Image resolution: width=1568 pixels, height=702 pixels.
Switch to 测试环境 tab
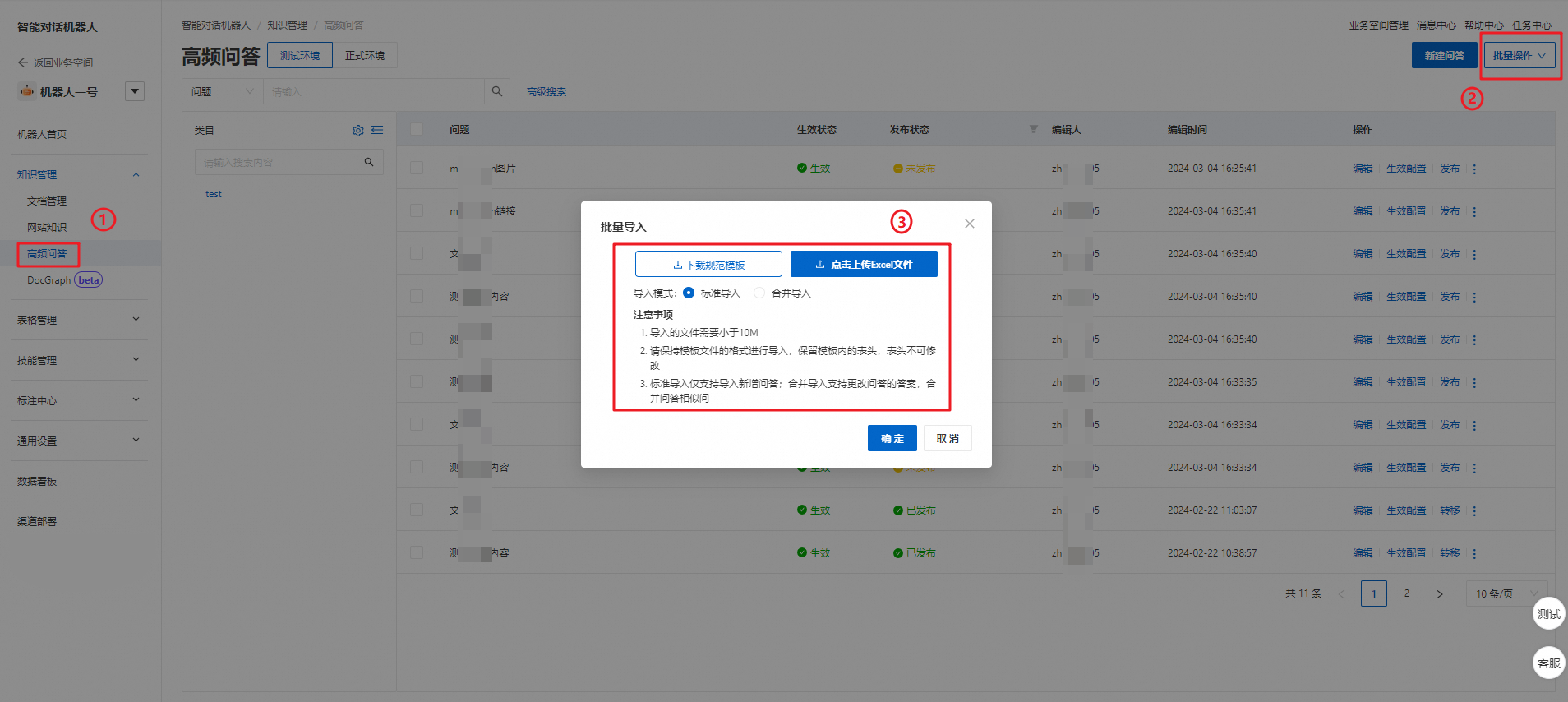click(300, 55)
